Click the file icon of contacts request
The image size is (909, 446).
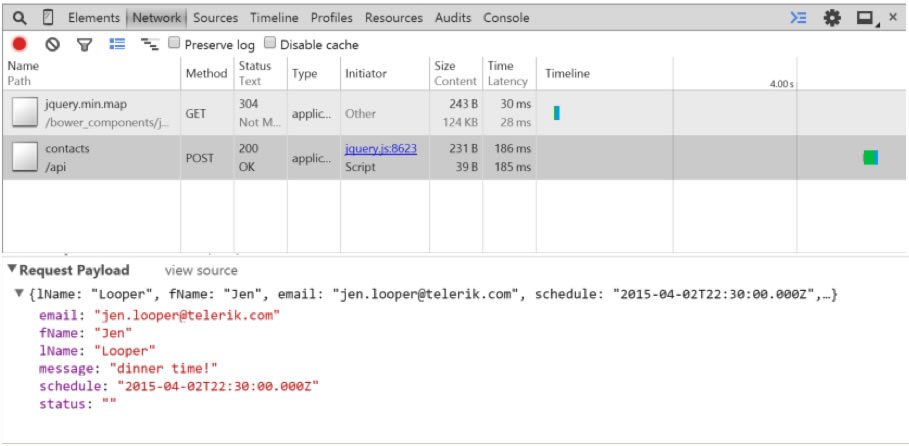25,157
